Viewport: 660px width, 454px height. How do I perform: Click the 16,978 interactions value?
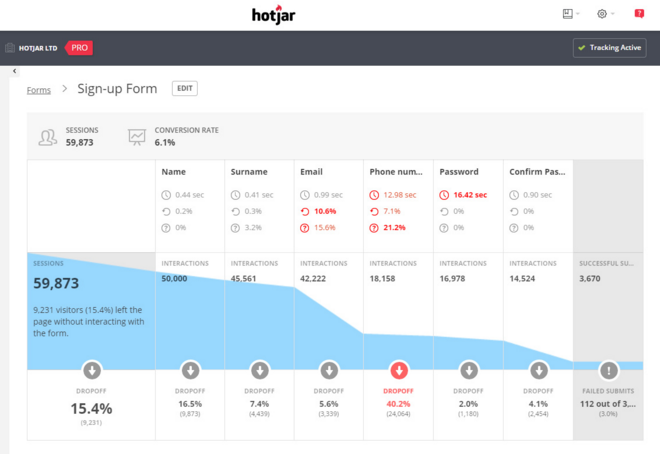click(x=452, y=279)
